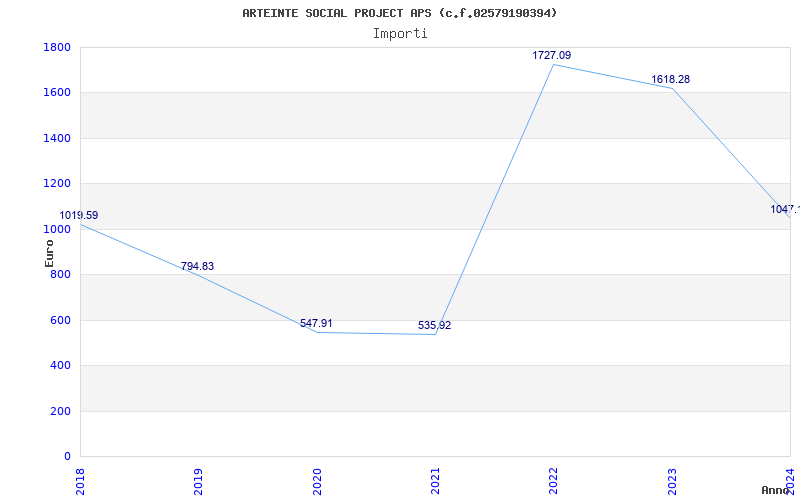This screenshot has width=800, height=500.
Task: Click the x-axis label 2019
Action: click(198, 482)
